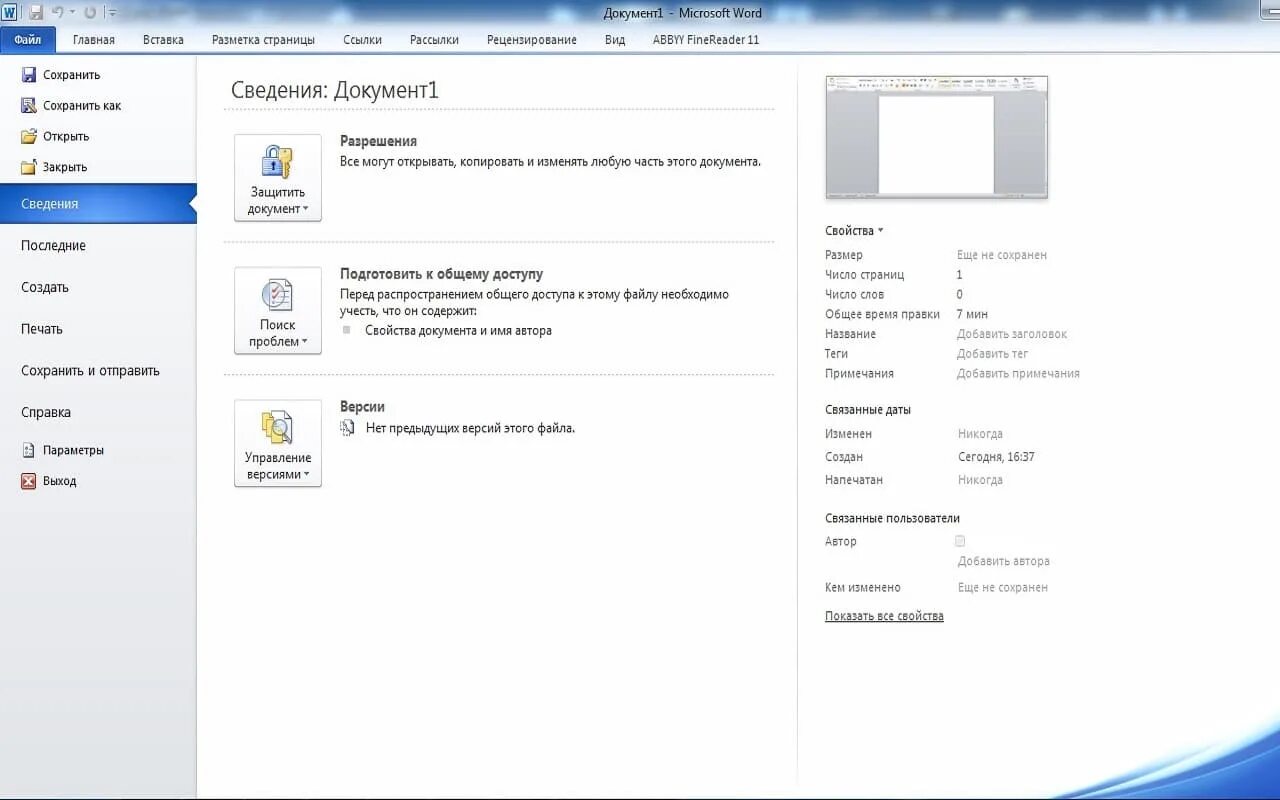Image resolution: width=1280 pixels, height=800 pixels.
Task: Expand the Защитить документ dropdown
Action: (x=305, y=210)
